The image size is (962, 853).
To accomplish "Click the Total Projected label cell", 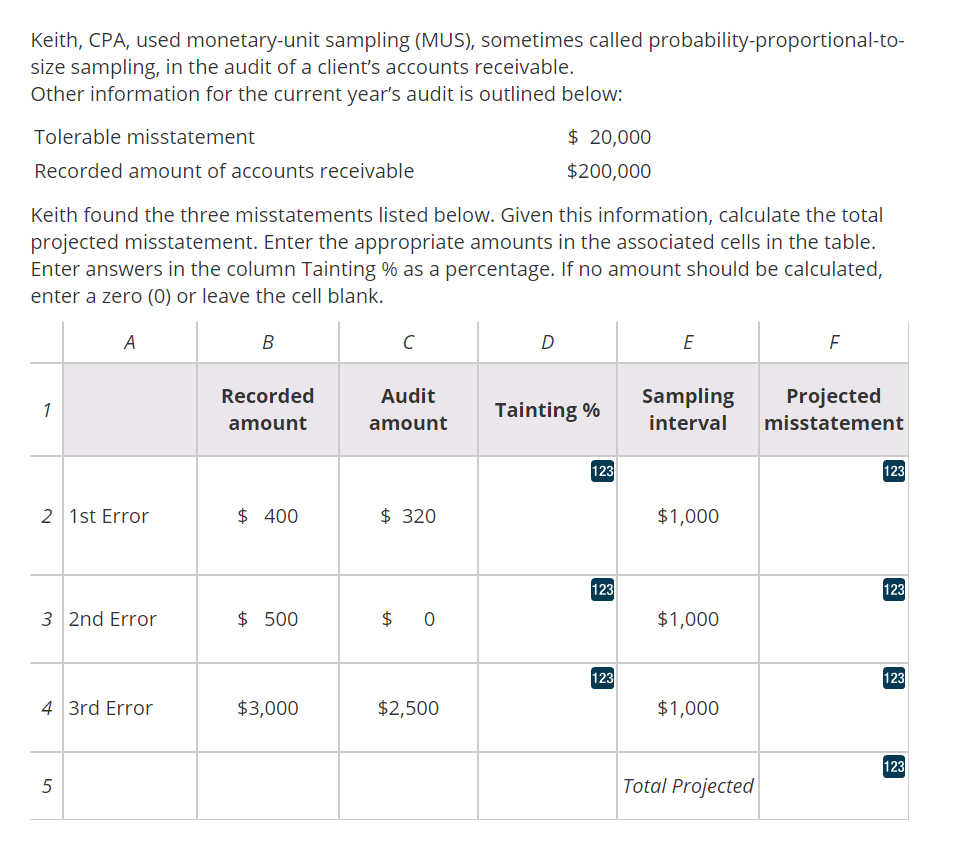I will click(x=687, y=786).
